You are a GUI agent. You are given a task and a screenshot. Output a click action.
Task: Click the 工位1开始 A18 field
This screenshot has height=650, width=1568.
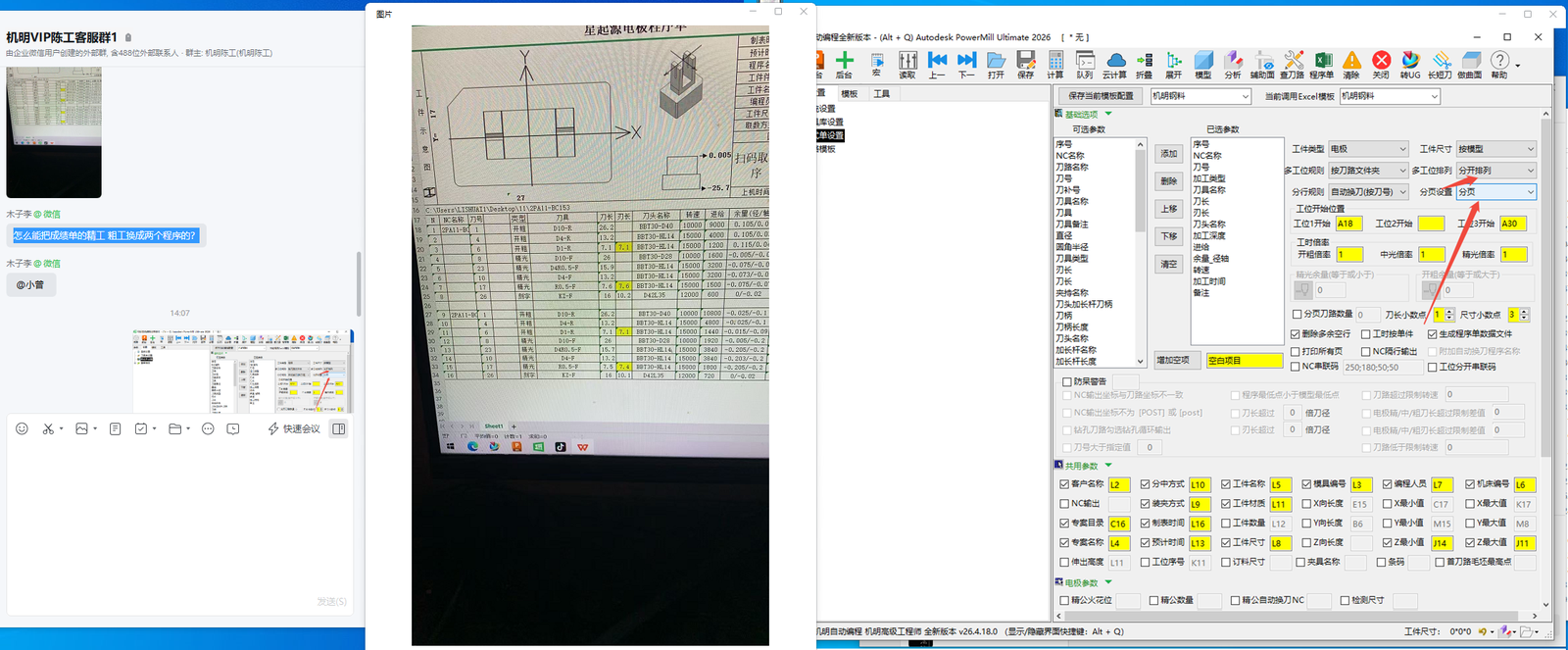coord(1348,224)
